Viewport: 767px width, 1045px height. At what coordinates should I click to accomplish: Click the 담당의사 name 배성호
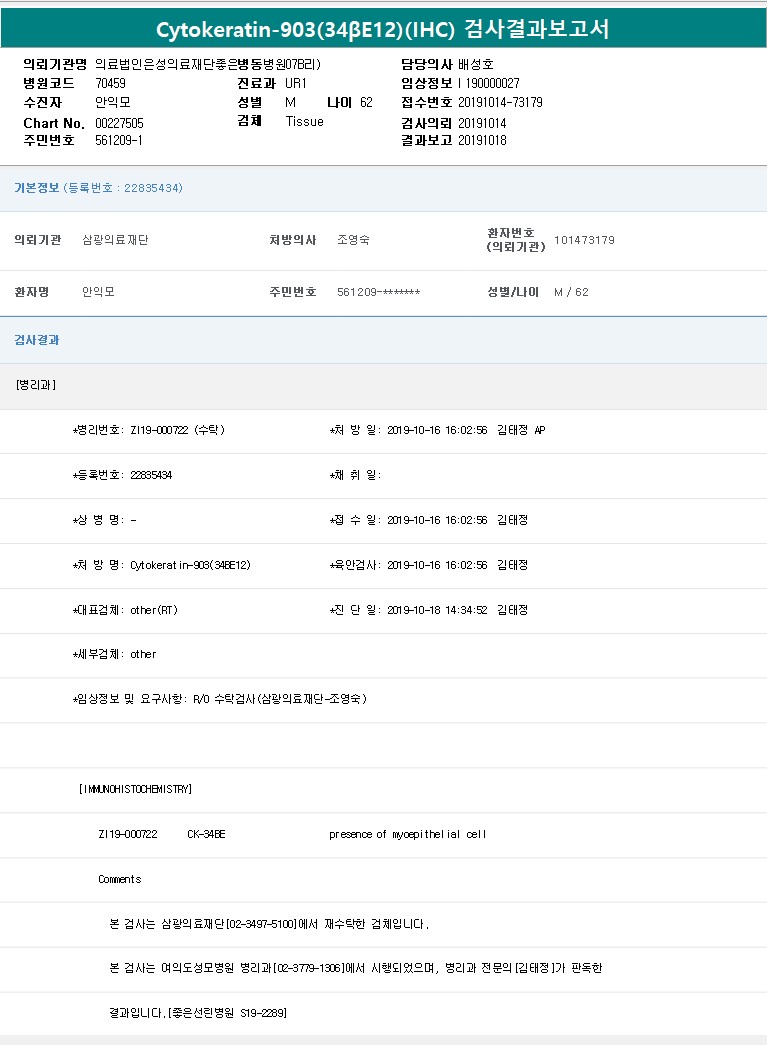[x=476, y=64]
